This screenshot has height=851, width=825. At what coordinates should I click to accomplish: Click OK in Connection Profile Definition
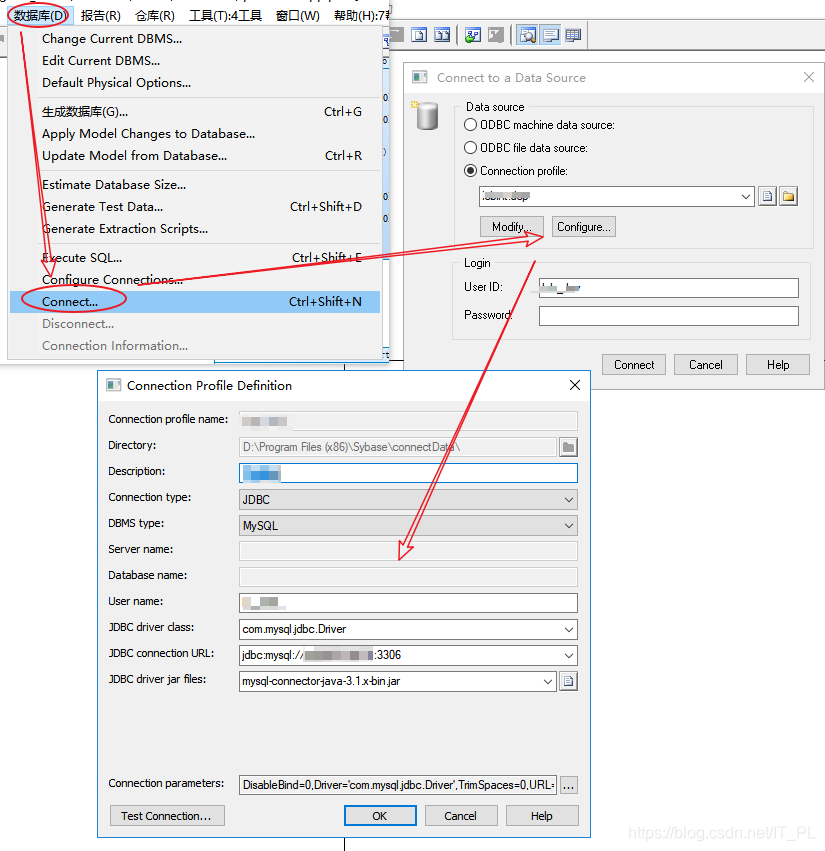tap(380, 816)
